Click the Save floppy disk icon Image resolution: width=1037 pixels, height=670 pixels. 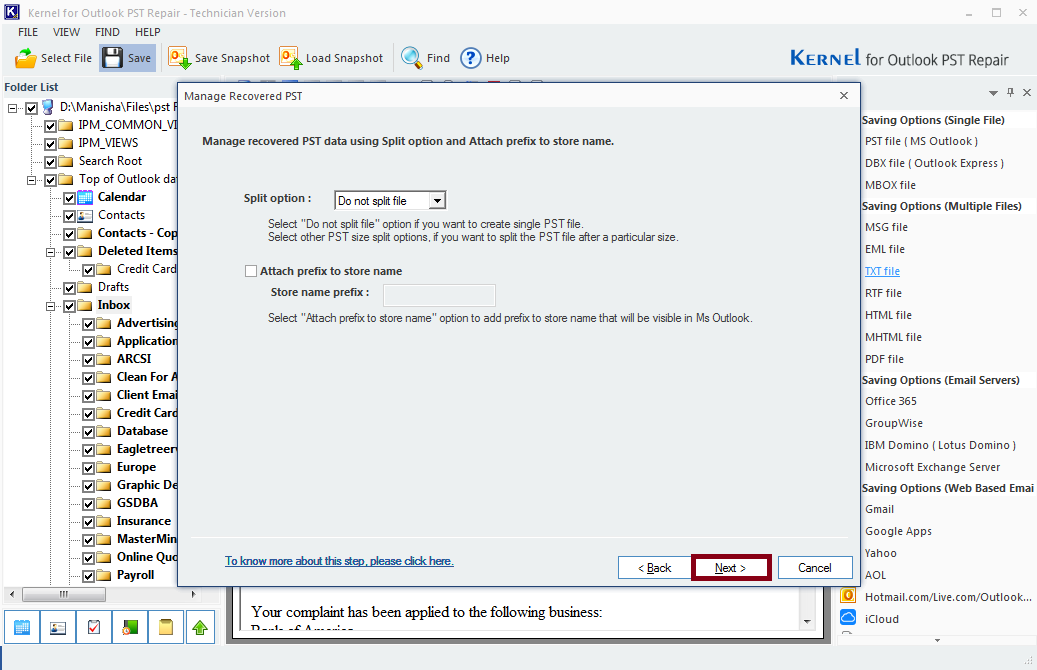pyautogui.click(x=112, y=58)
